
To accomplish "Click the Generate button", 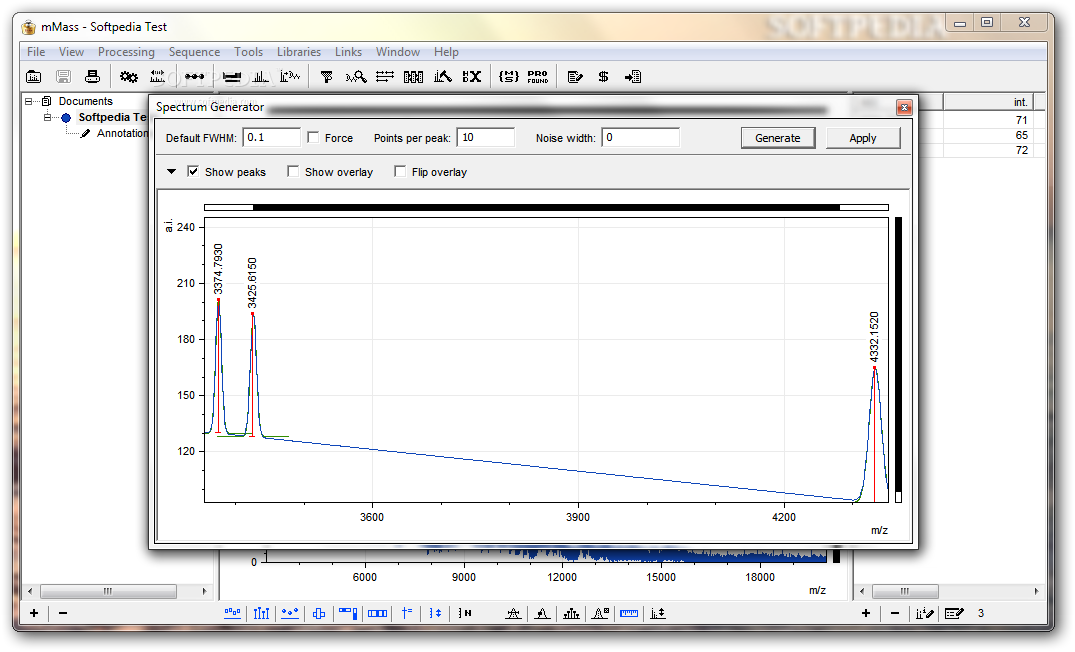I will (x=778, y=138).
